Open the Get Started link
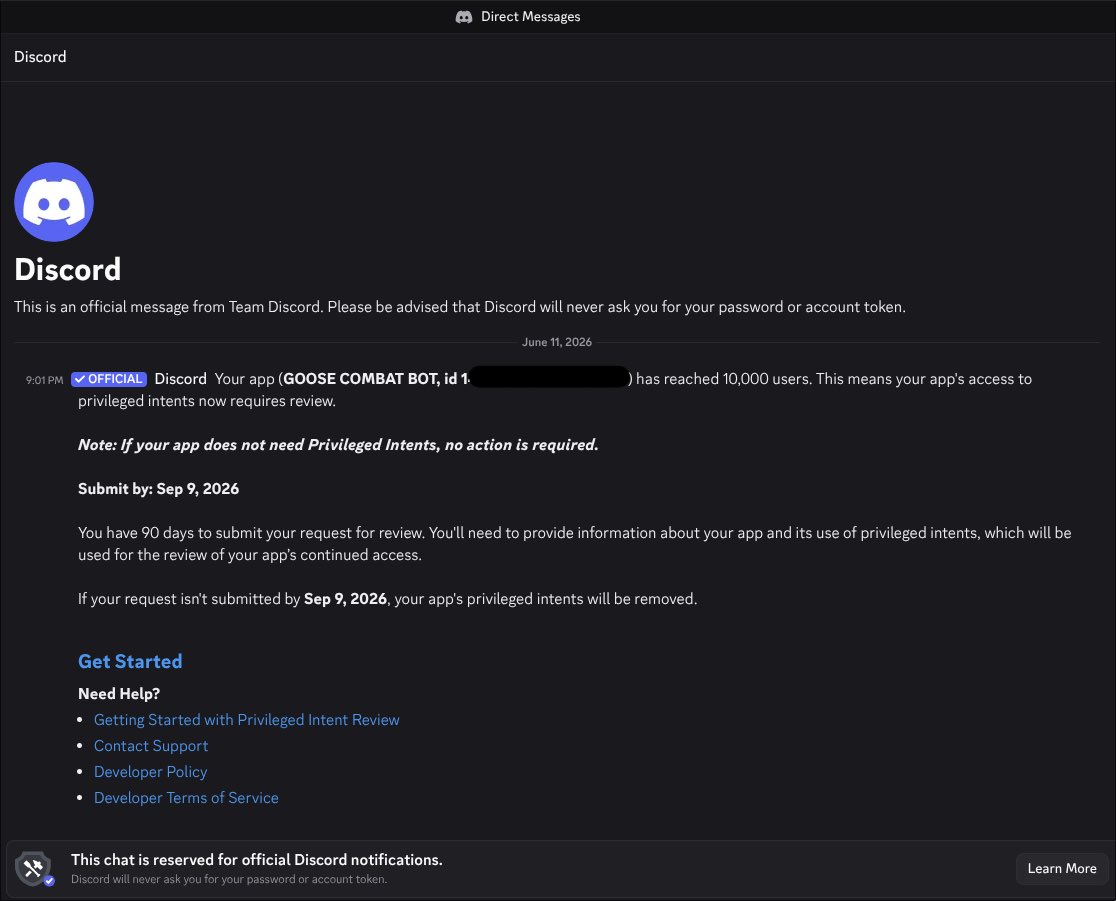 coord(130,661)
